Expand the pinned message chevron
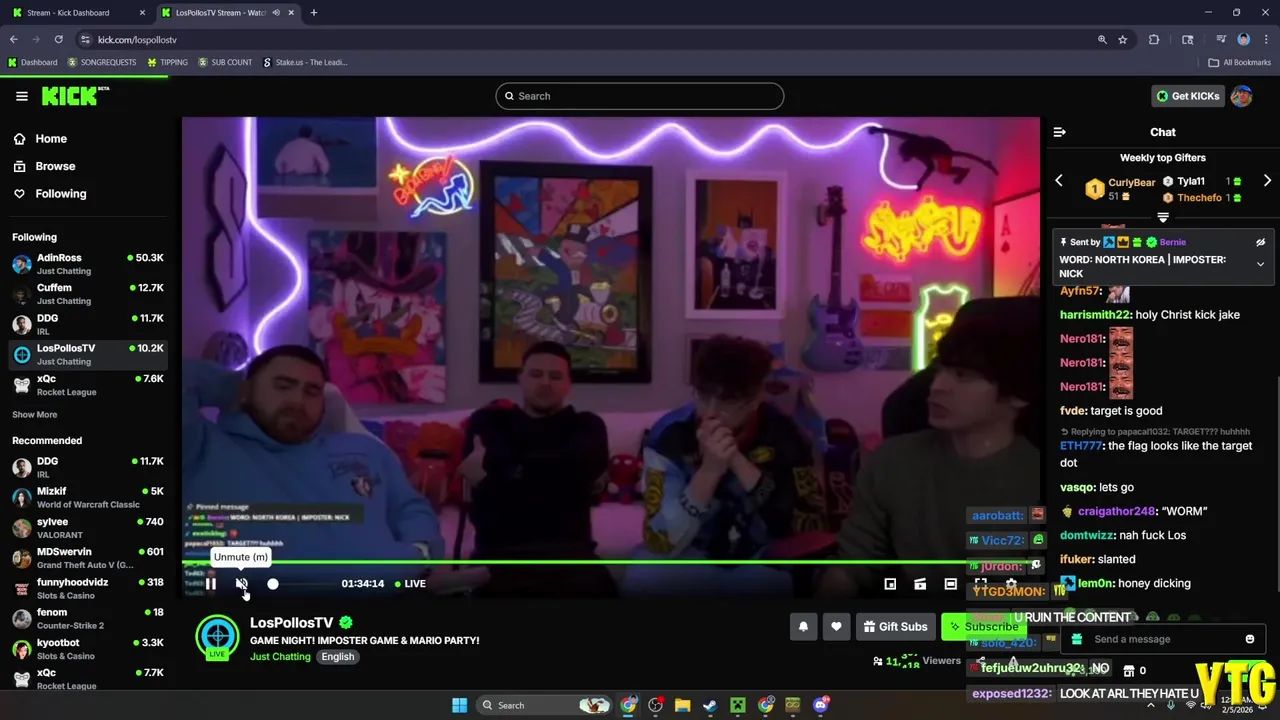 1260,265
